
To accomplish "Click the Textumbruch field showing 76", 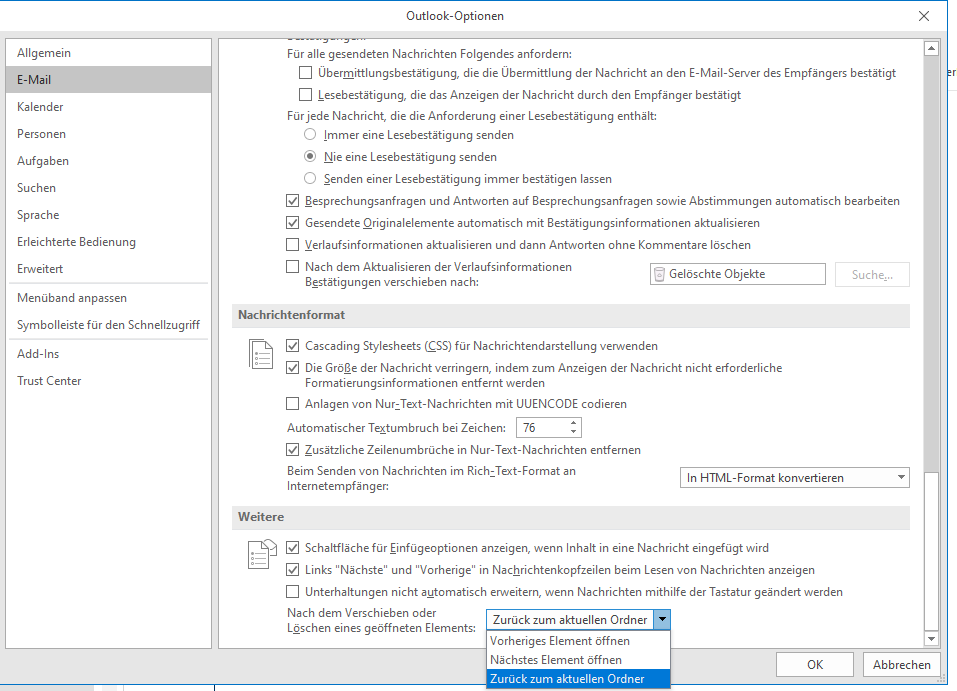I will tap(542, 427).
